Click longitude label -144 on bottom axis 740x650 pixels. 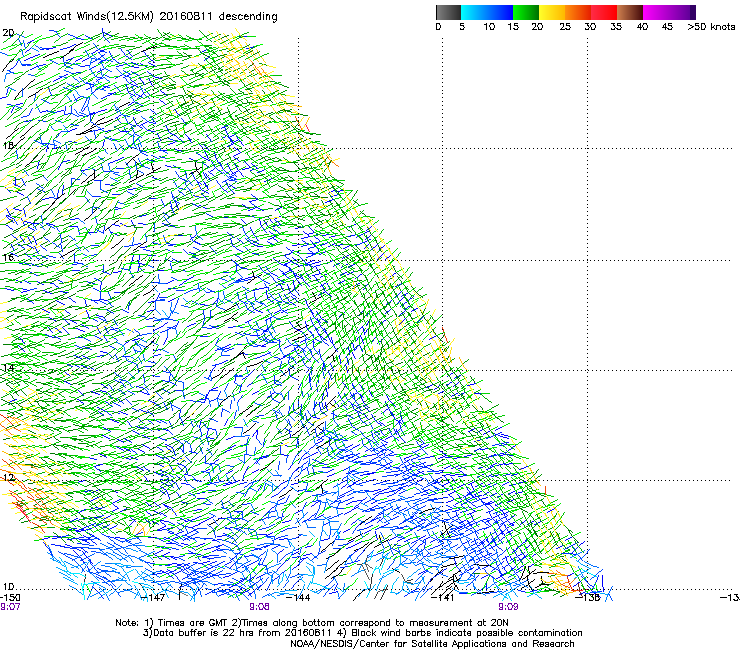[298, 597]
